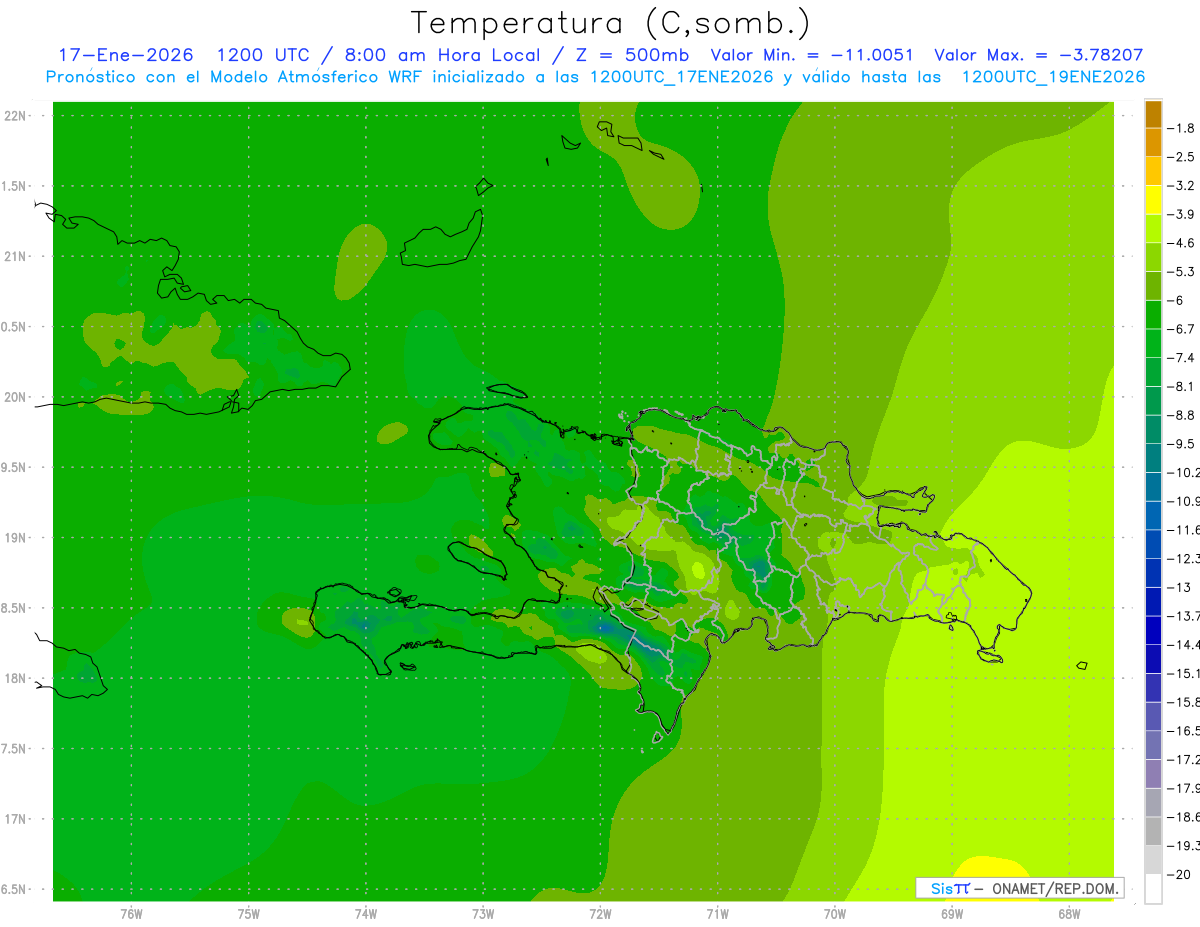The width and height of the screenshot is (1200, 927).
Task: Click the '21N' latitude label
Action: [x=17, y=256]
